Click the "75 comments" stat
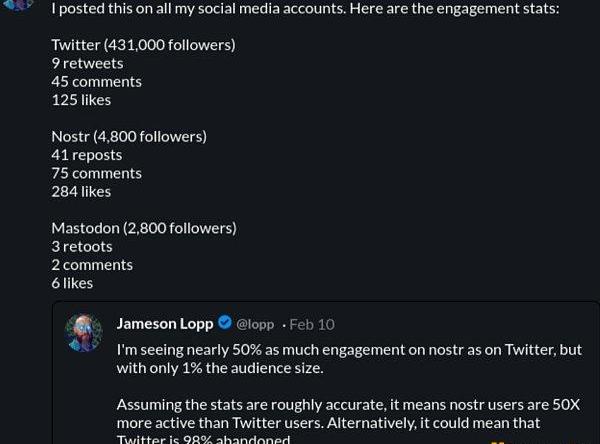The height and width of the screenshot is (444, 600). tap(96, 173)
